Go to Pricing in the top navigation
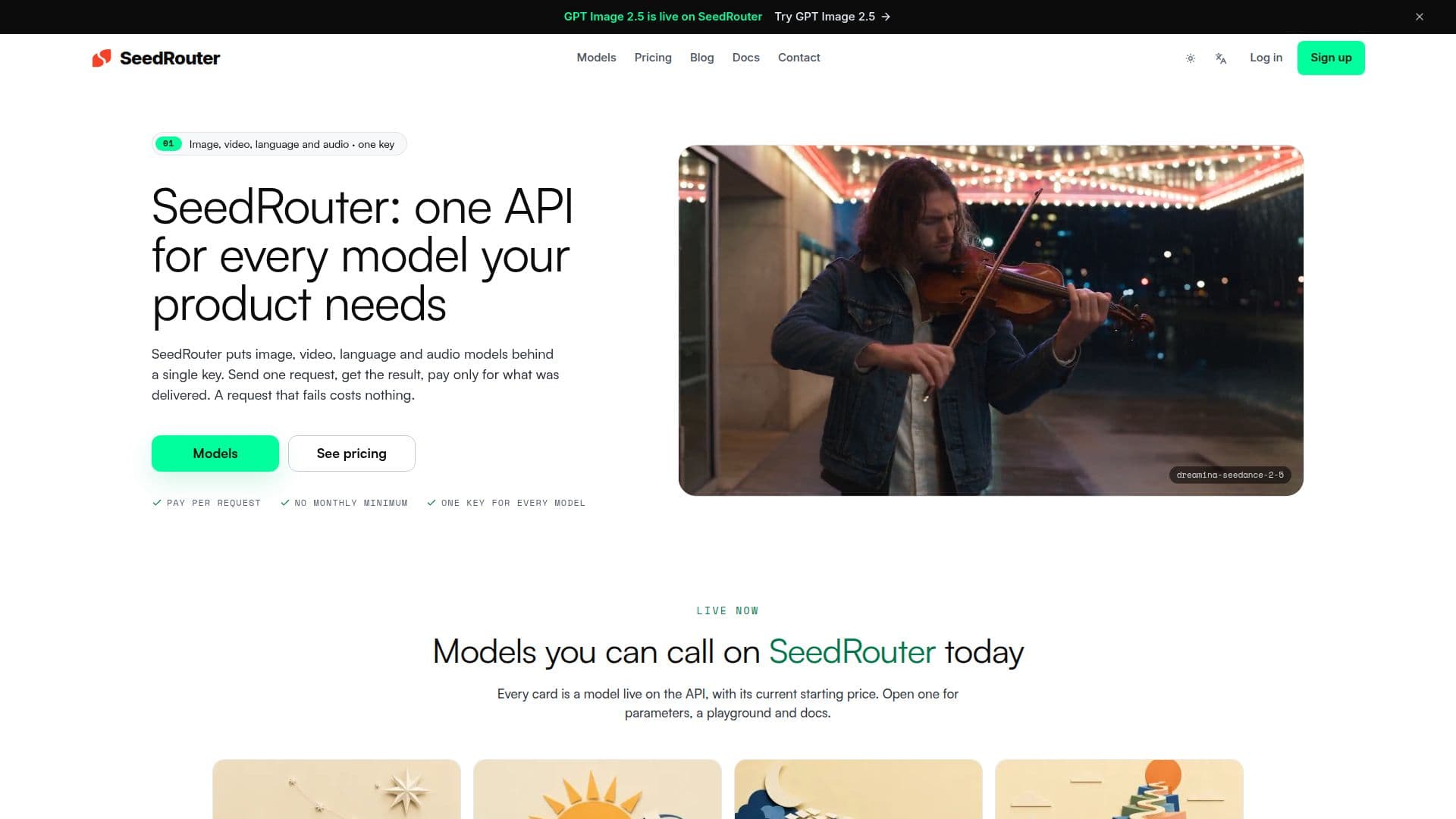Screen dimensions: 1456x819 tap(653, 58)
